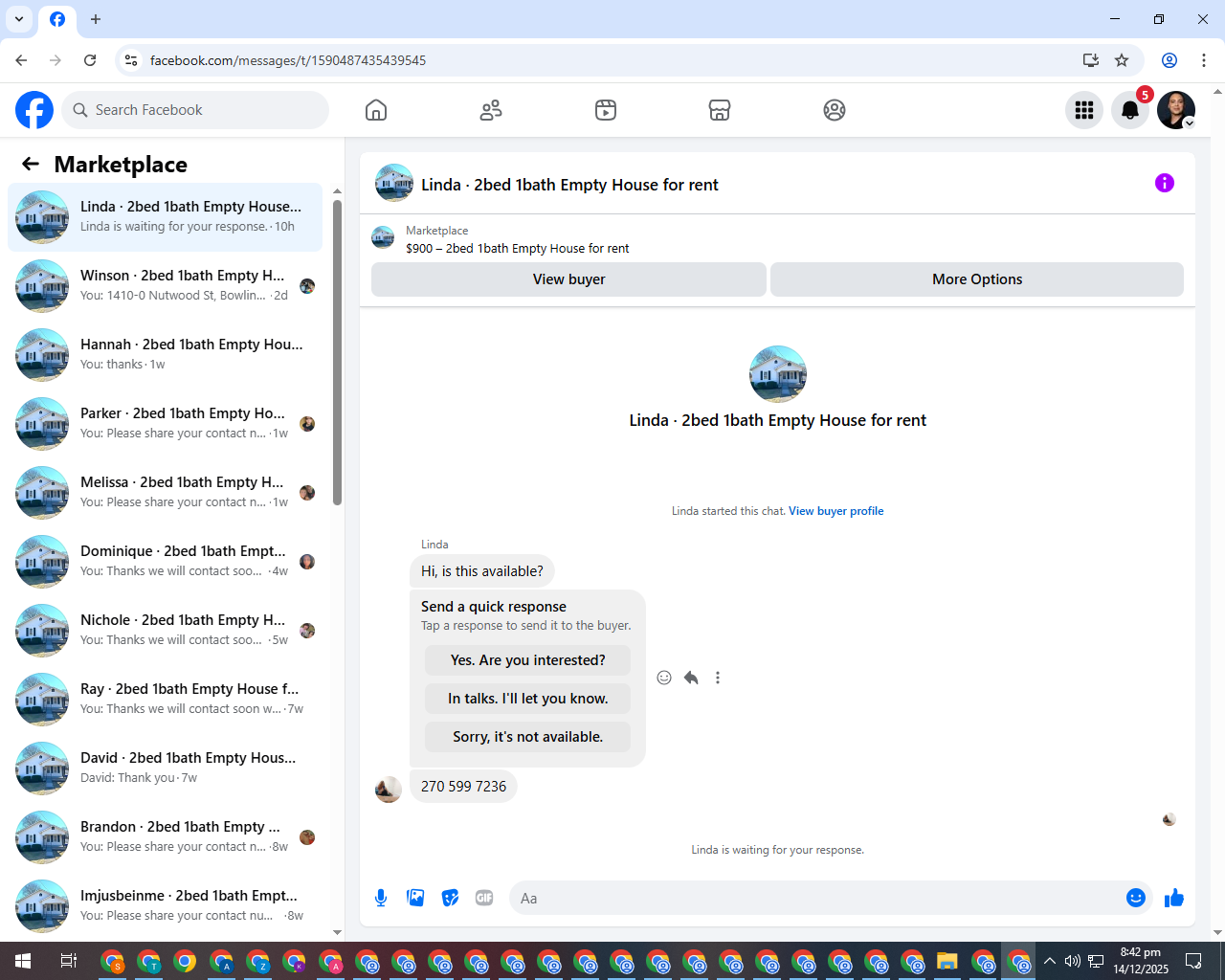Viewport: 1225px width, 980px height.
Task: Open Hannah conversation in list
Action: click(165, 355)
